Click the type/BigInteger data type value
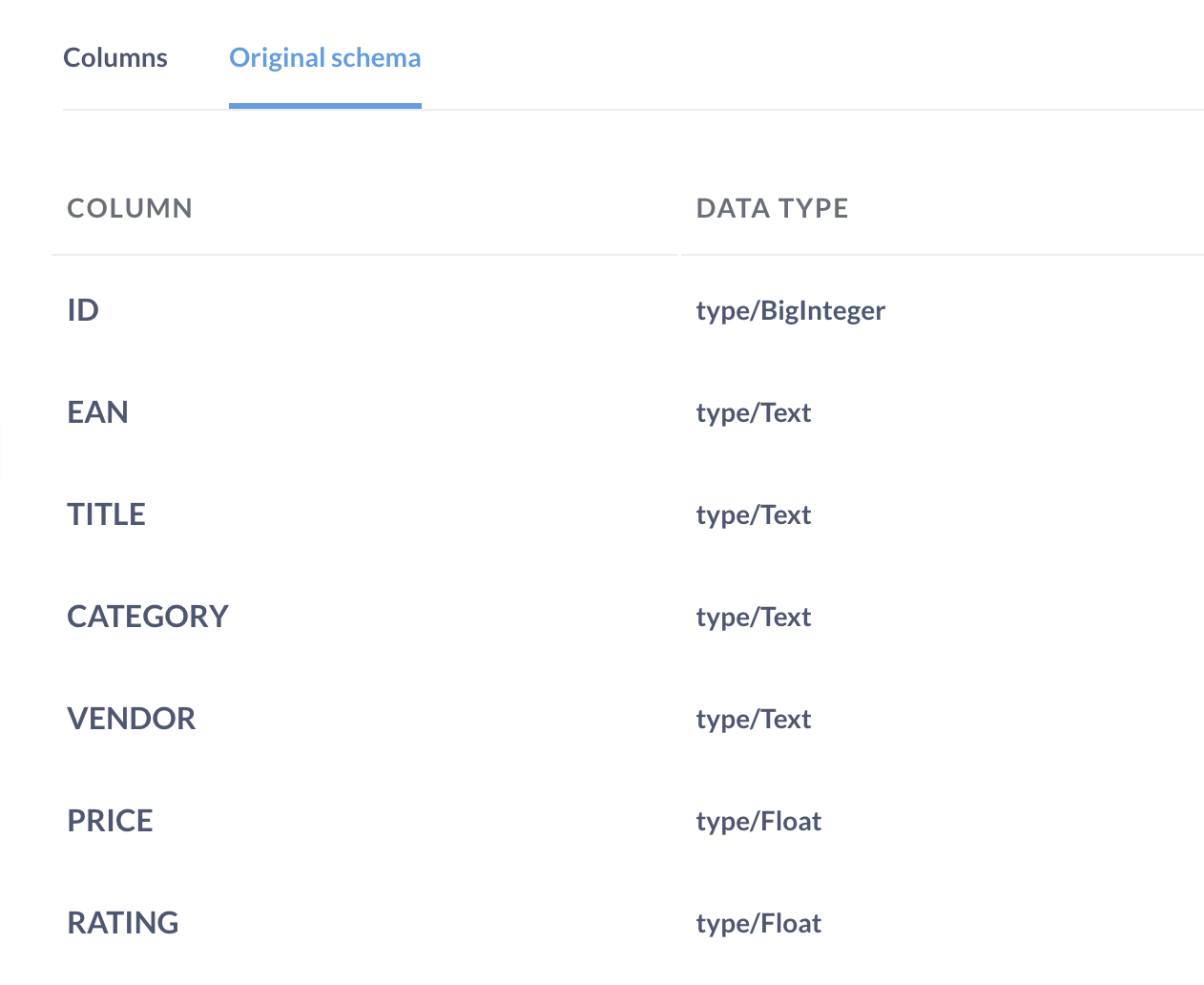 (x=790, y=311)
